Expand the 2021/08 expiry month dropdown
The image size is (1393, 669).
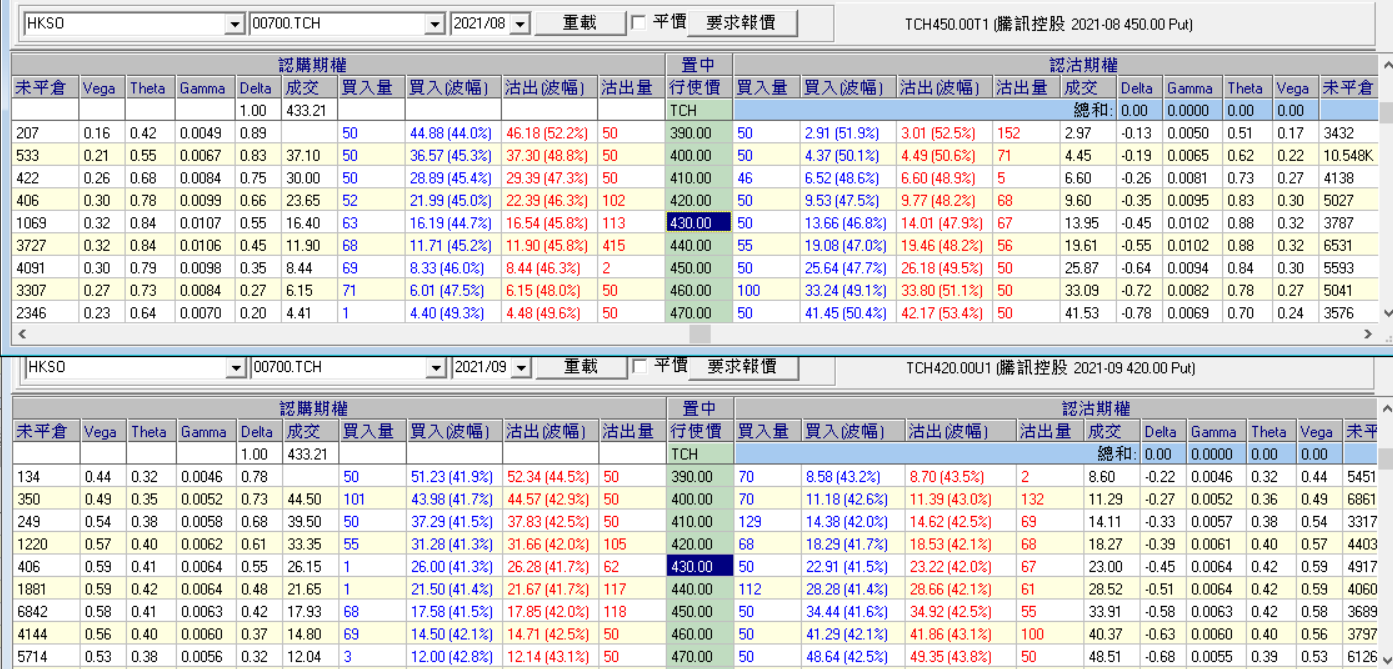pos(520,24)
